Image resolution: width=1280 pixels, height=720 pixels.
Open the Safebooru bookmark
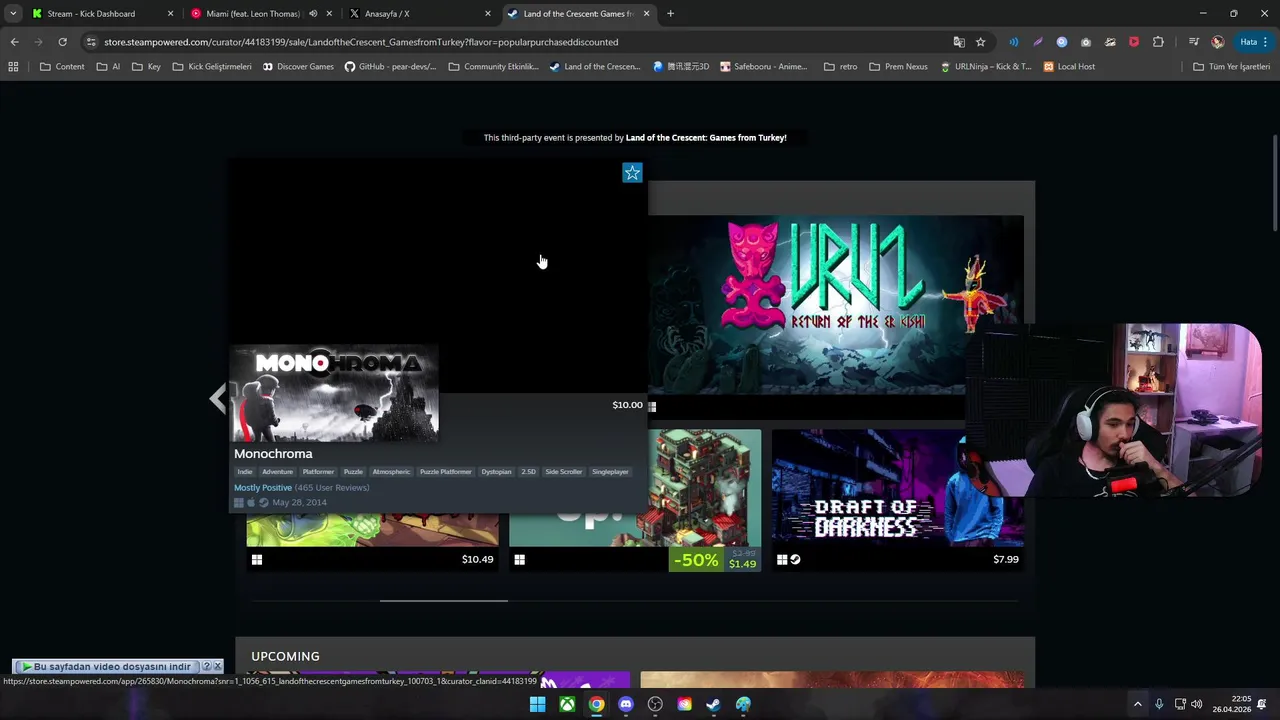click(763, 67)
